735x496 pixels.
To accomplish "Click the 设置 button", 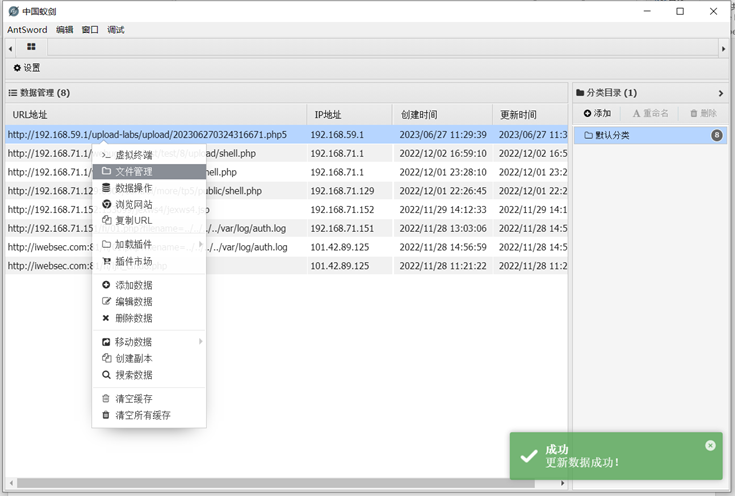I will [x=27, y=68].
